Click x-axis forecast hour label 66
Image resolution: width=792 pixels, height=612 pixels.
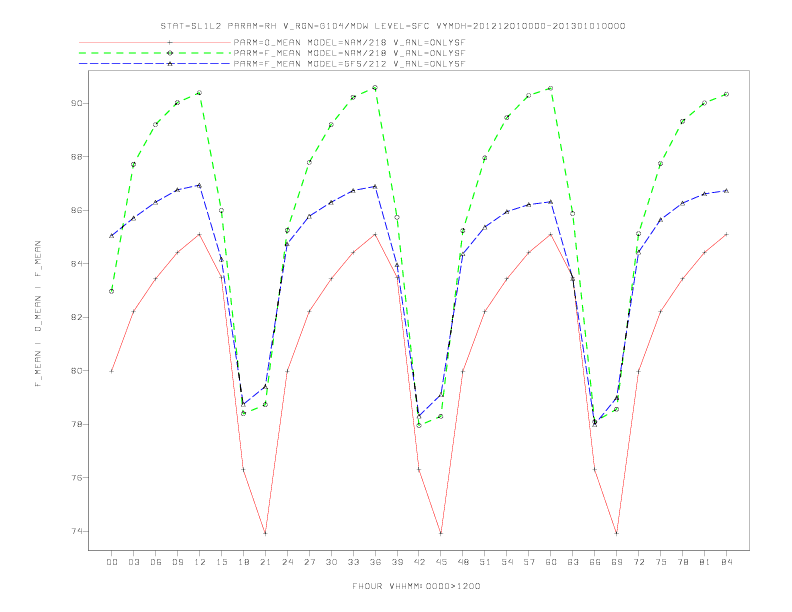click(595, 562)
